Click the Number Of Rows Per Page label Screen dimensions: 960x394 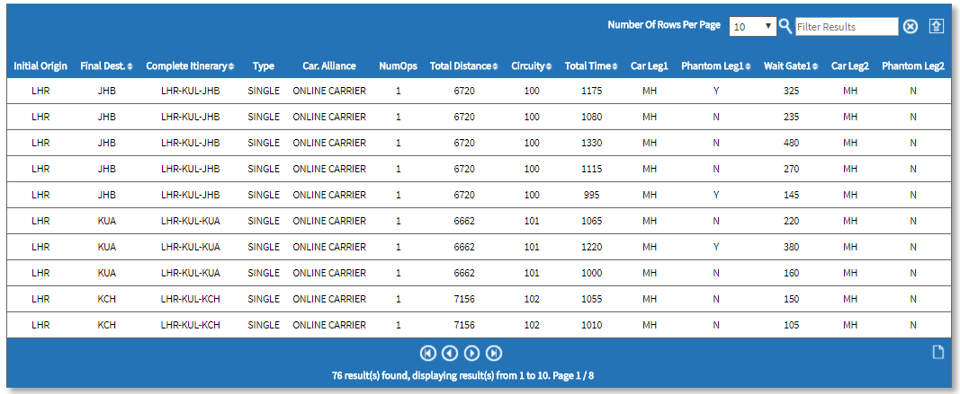(x=664, y=25)
